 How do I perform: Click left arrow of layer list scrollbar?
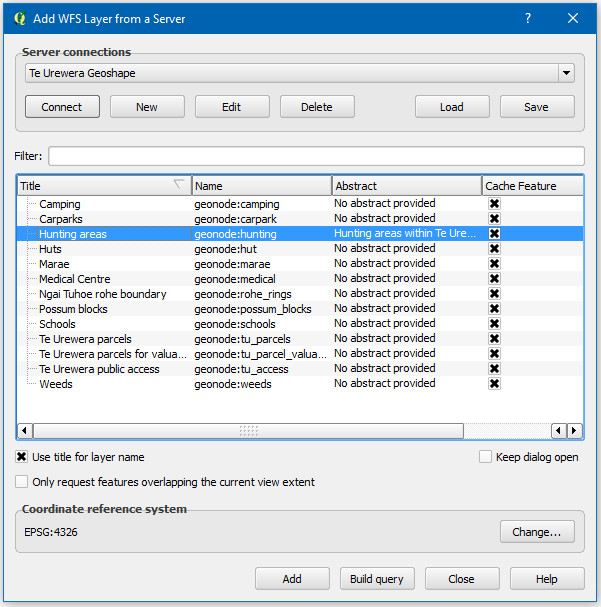tap(25, 431)
